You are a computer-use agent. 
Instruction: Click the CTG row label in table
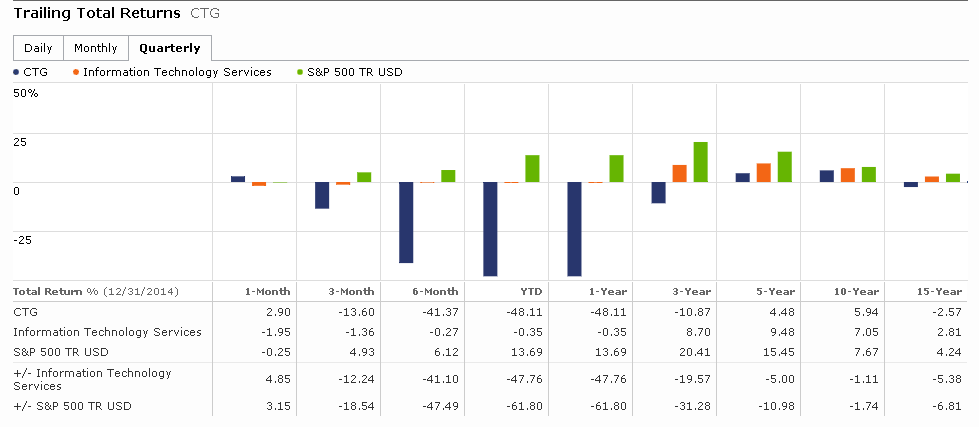tap(24, 312)
